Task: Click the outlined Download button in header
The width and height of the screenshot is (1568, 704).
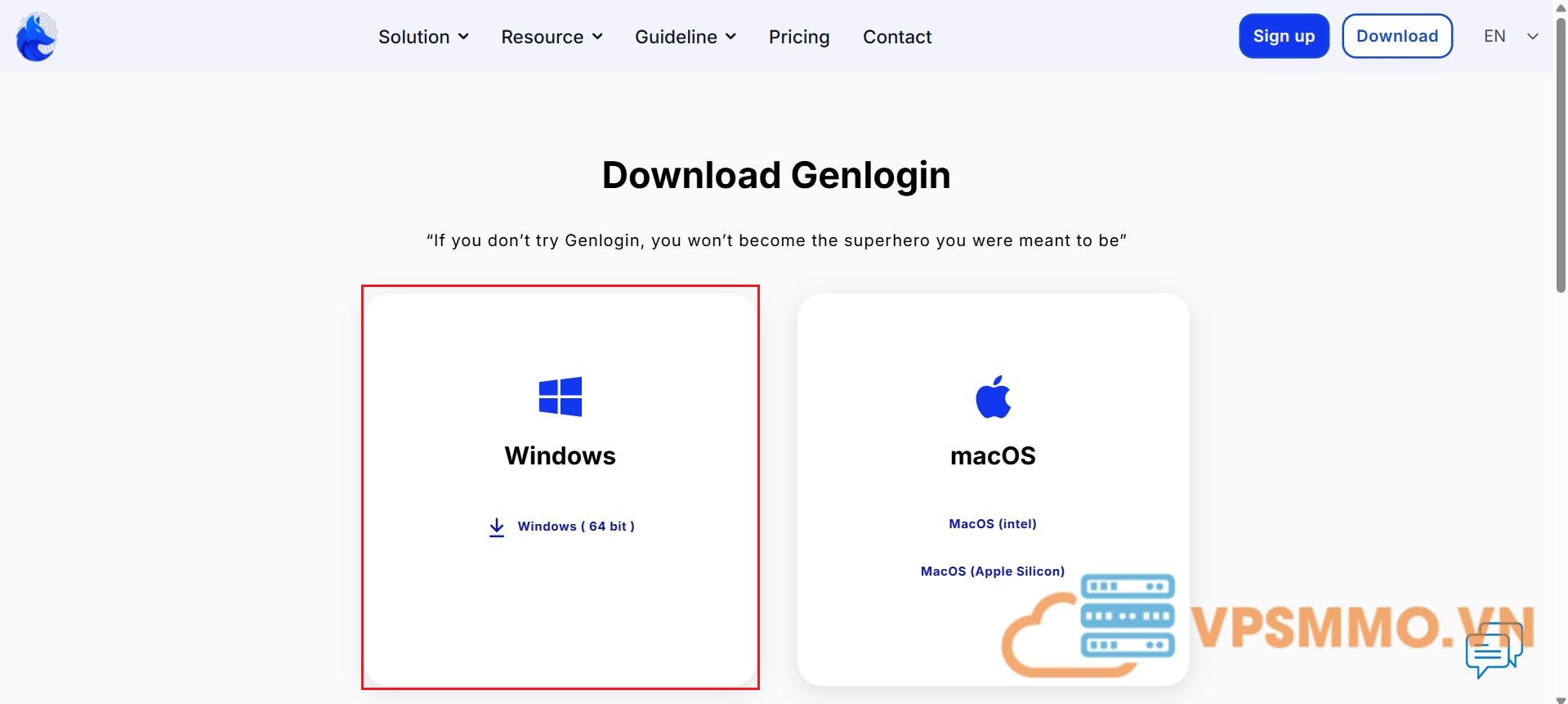Action: coord(1396,36)
